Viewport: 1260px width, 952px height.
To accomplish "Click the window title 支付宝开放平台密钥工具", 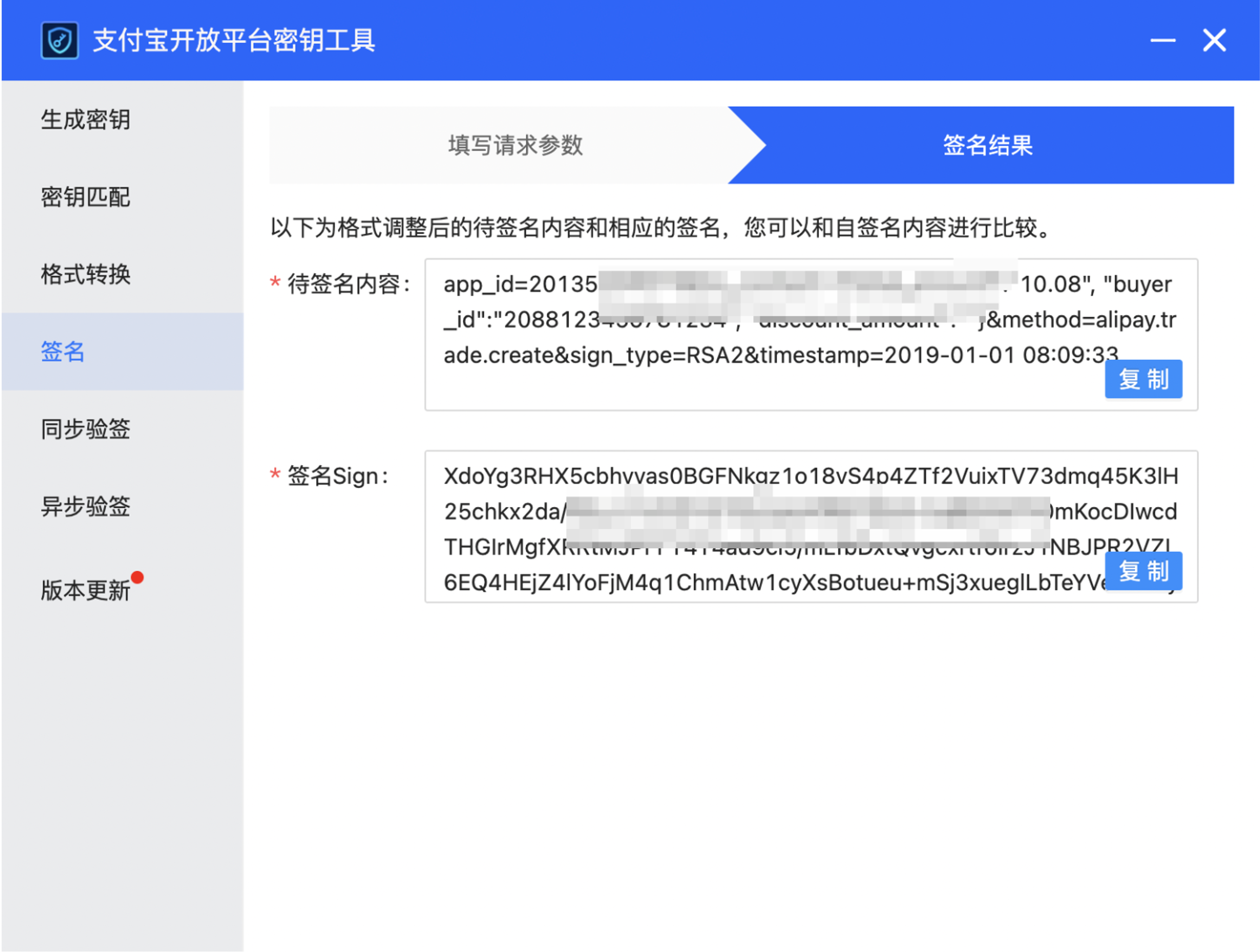I will tap(234, 40).
